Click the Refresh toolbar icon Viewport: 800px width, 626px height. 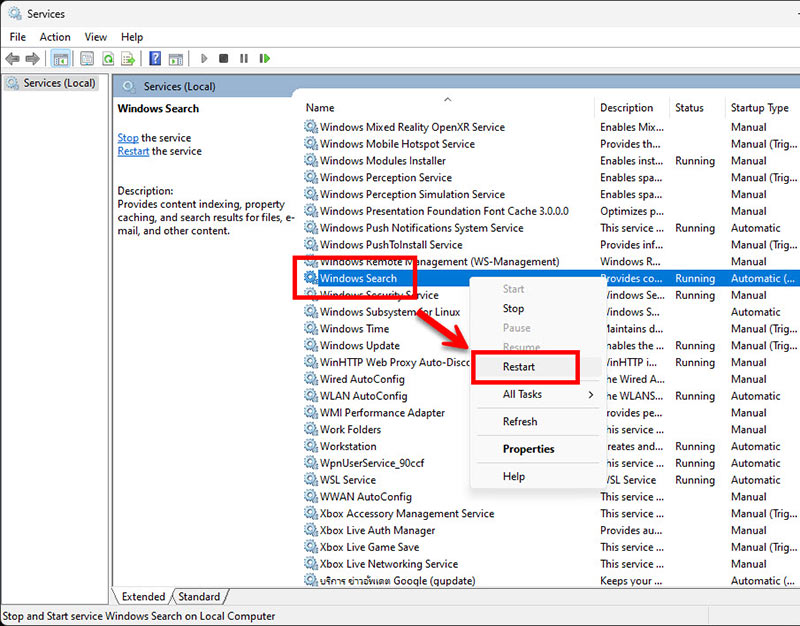point(108,59)
